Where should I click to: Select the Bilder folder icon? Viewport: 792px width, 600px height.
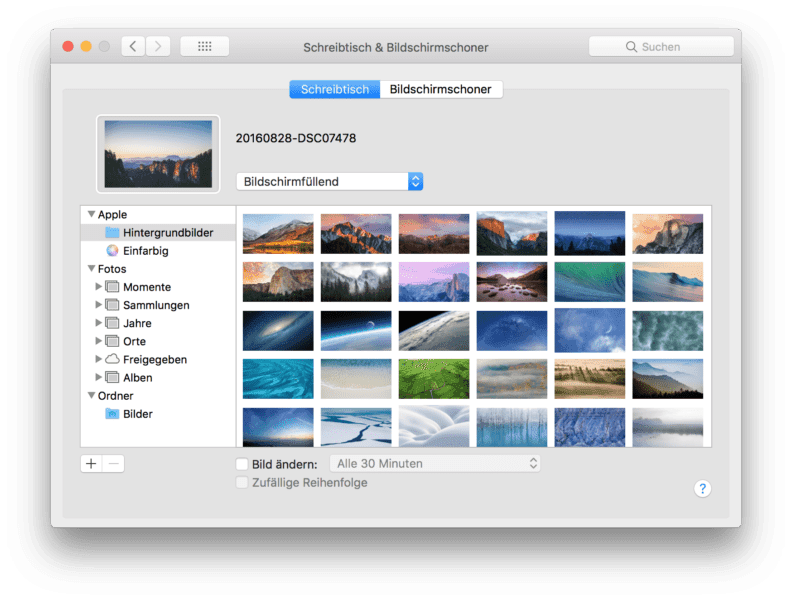[x=112, y=414]
